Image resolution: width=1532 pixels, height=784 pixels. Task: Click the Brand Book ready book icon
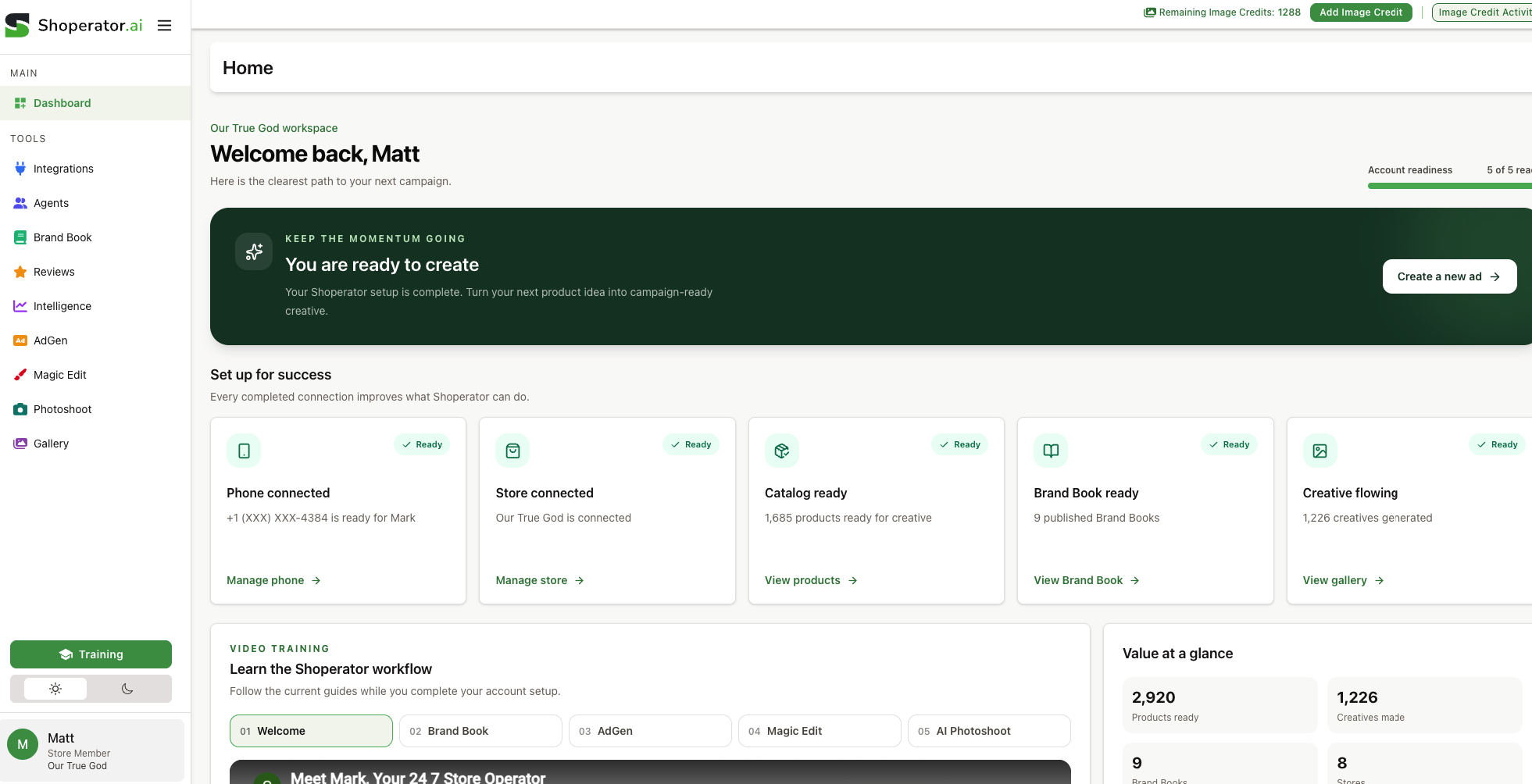[x=1051, y=451]
